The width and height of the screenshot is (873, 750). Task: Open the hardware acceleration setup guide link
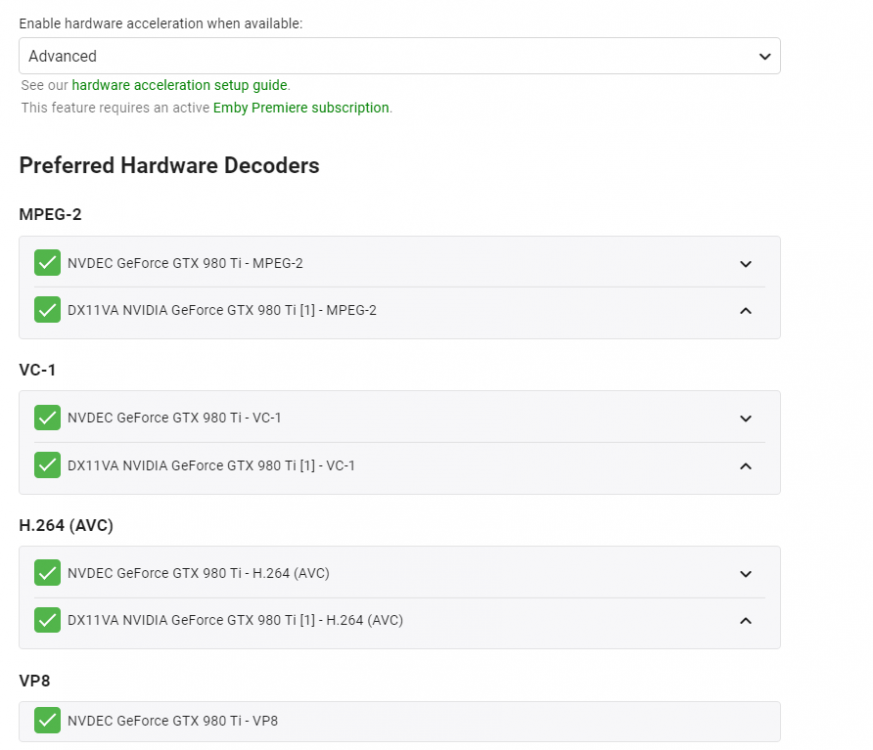point(180,86)
